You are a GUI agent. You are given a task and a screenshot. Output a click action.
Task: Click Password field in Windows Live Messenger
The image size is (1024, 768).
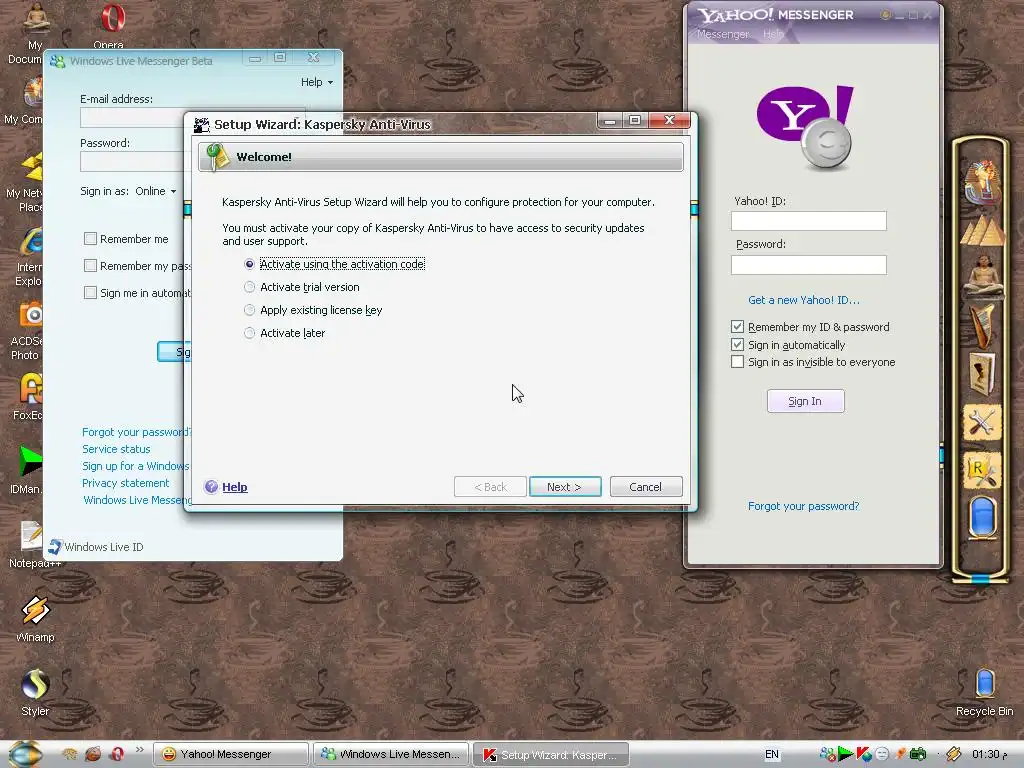(133, 161)
